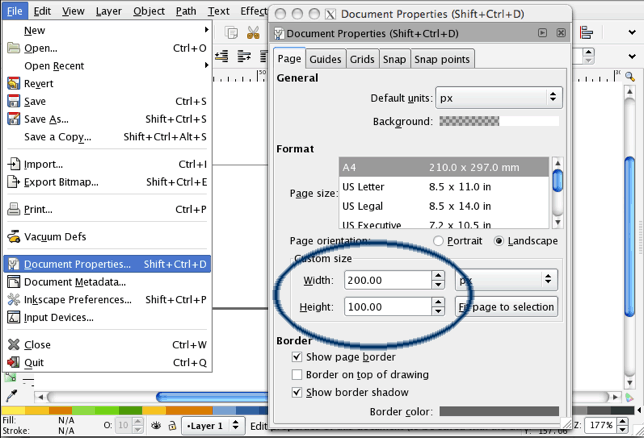Toggle Show page border checkbox
Image resolution: width=644 pixels, height=438 pixels.
point(297,357)
